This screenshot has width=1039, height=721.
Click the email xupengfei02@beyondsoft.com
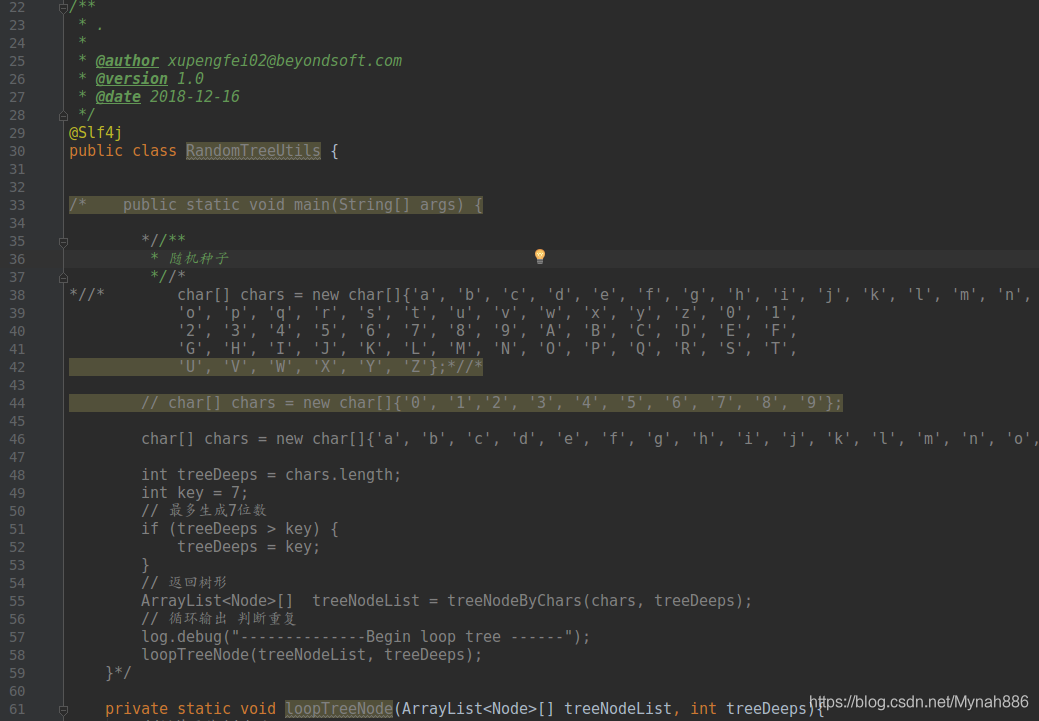click(x=284, y=61)
